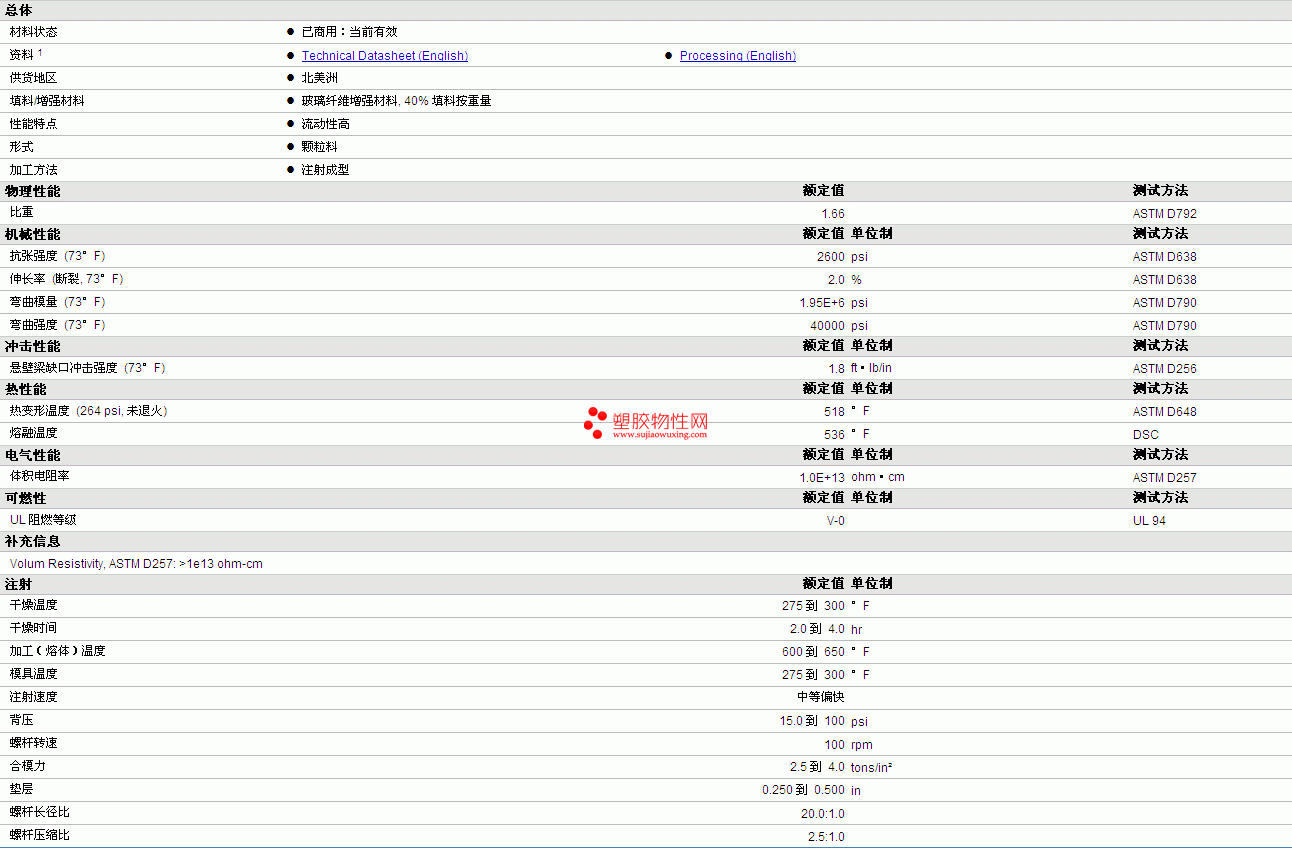Select the 体积电阻率 value 1.0E+13
The image size is (1292, 848).
click(x=822, y=478)
